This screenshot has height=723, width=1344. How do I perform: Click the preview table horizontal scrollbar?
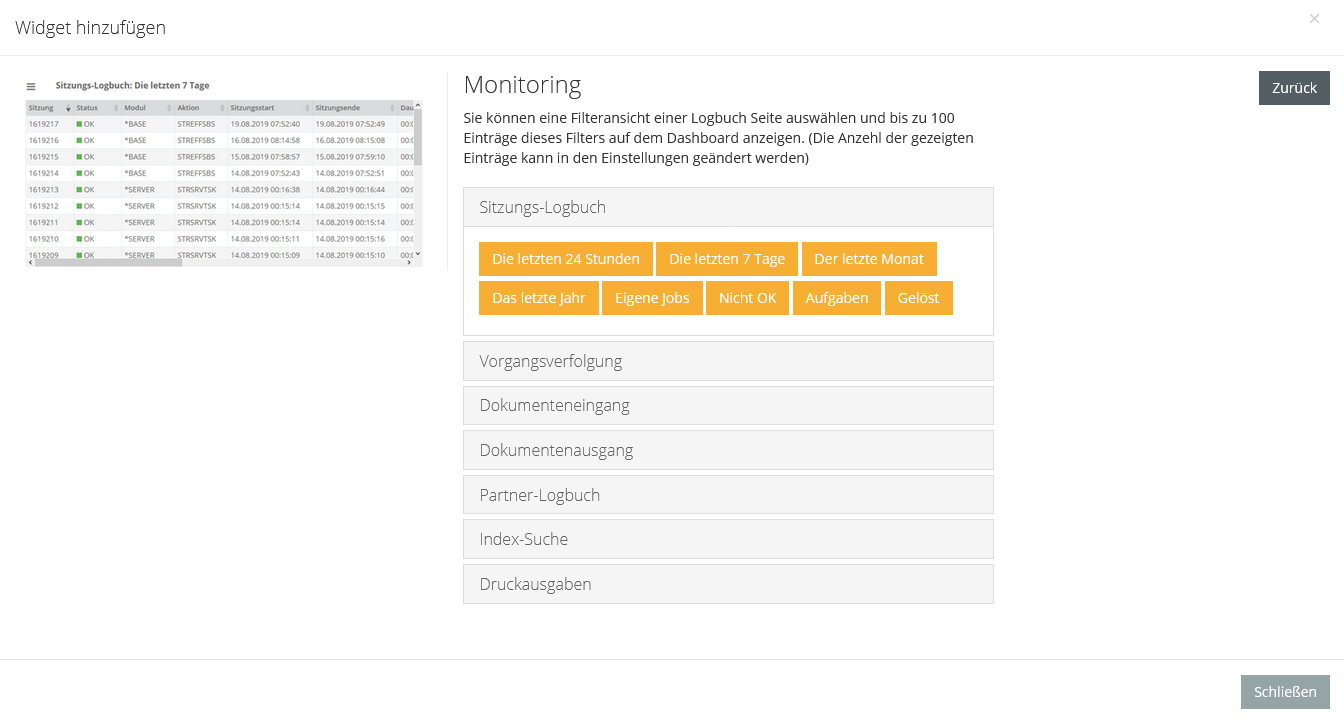point(105,263)
